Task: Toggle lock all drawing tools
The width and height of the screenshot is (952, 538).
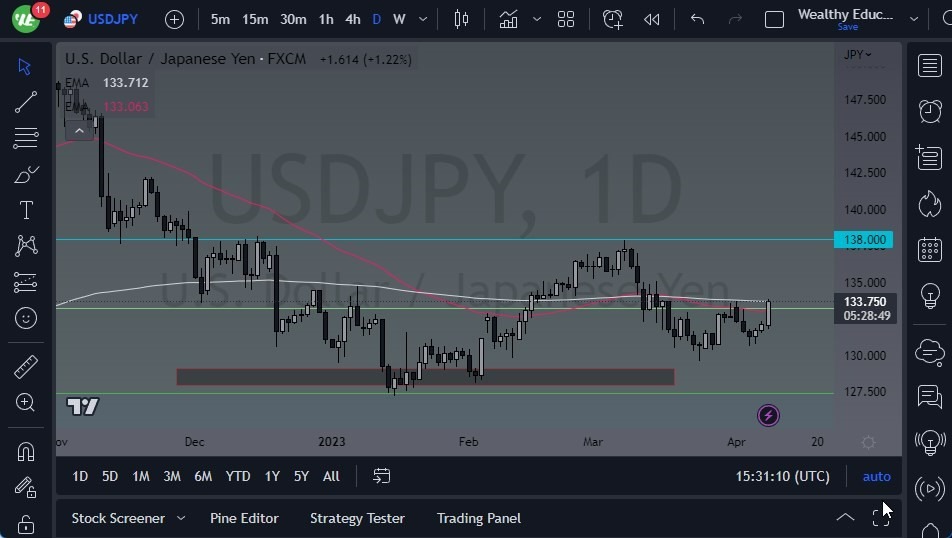Action: pos(26,523)
